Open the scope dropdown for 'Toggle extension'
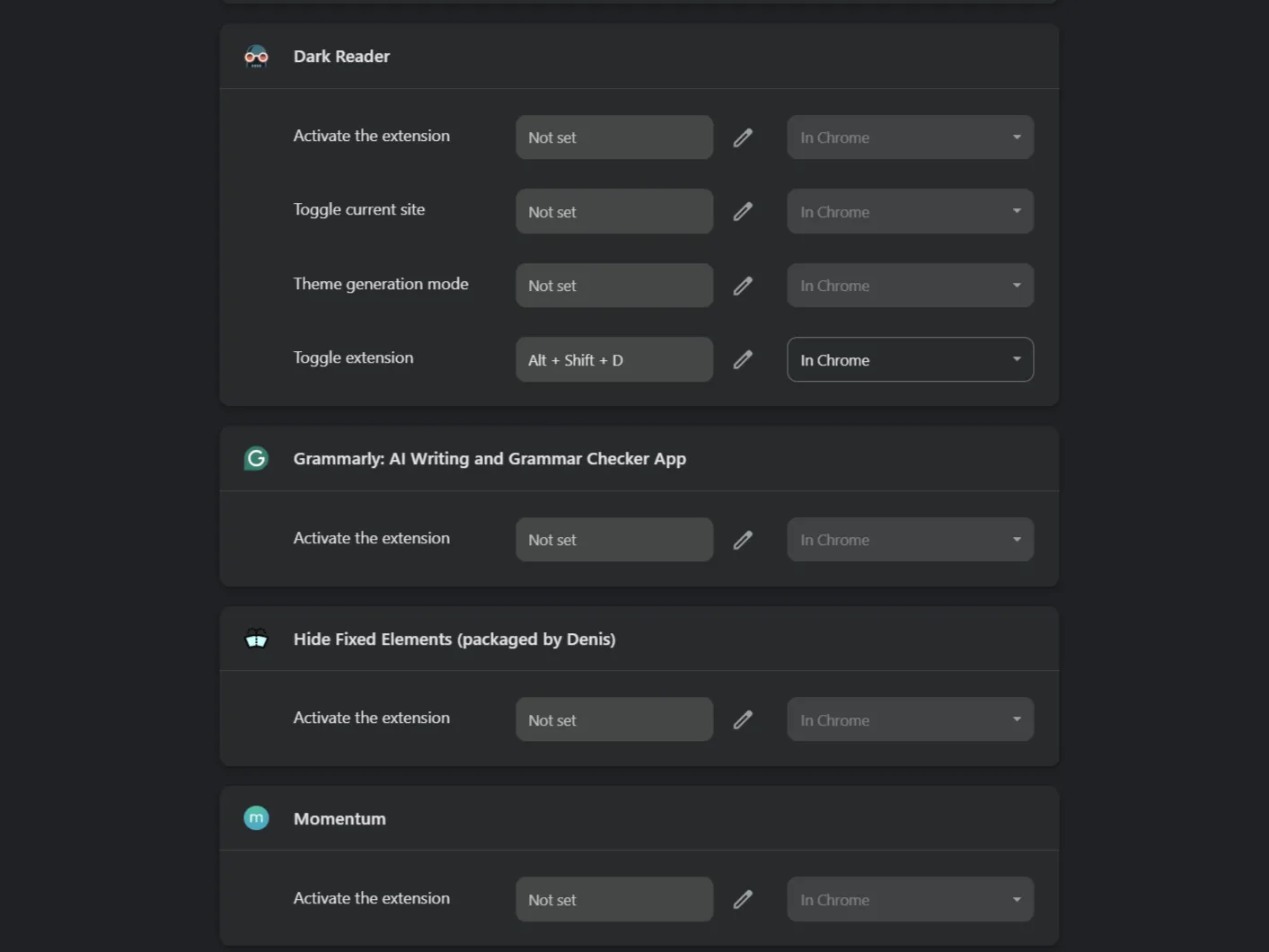 point(910,359)
